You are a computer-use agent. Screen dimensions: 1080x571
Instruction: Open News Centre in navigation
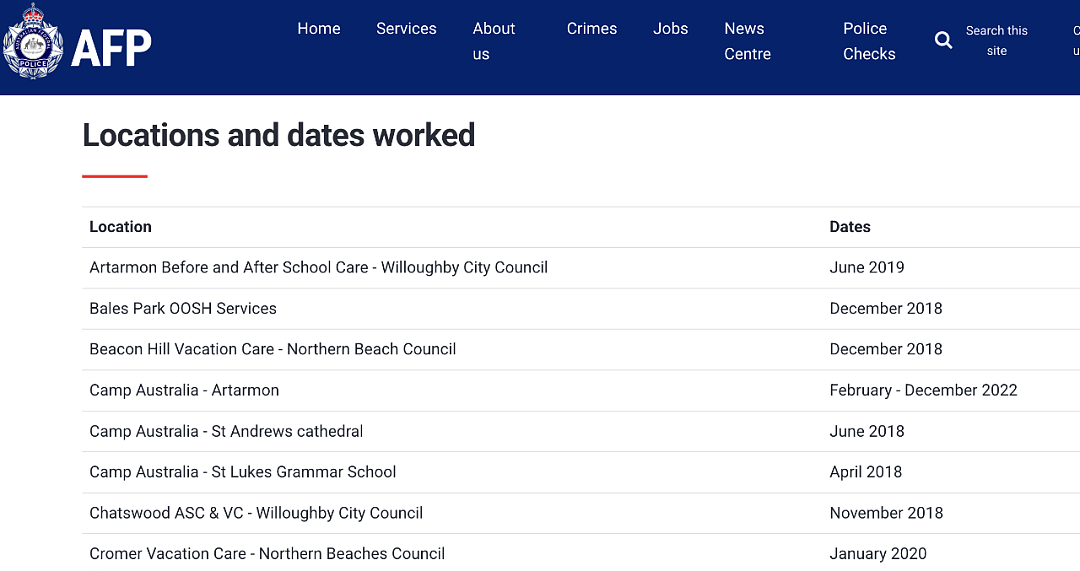pyautogui.click(x=747, y=41)
